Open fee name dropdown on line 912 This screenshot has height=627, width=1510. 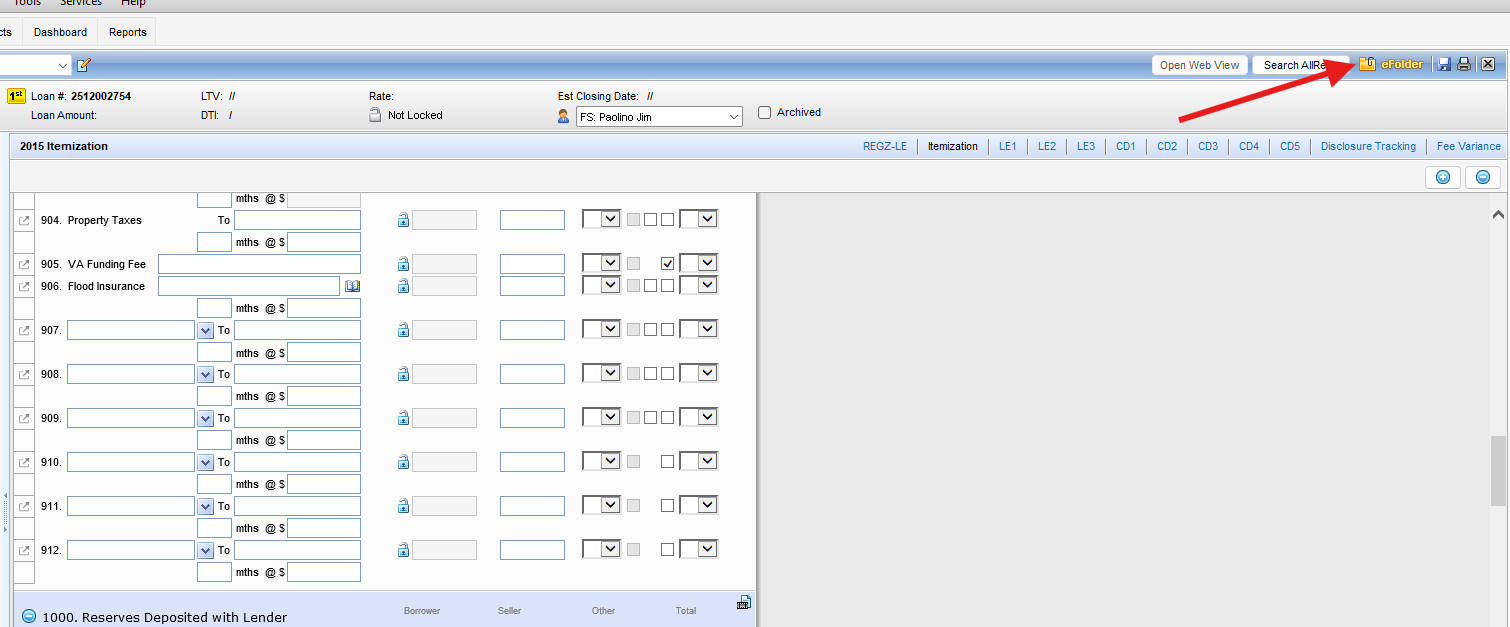[x=206, y=550]
